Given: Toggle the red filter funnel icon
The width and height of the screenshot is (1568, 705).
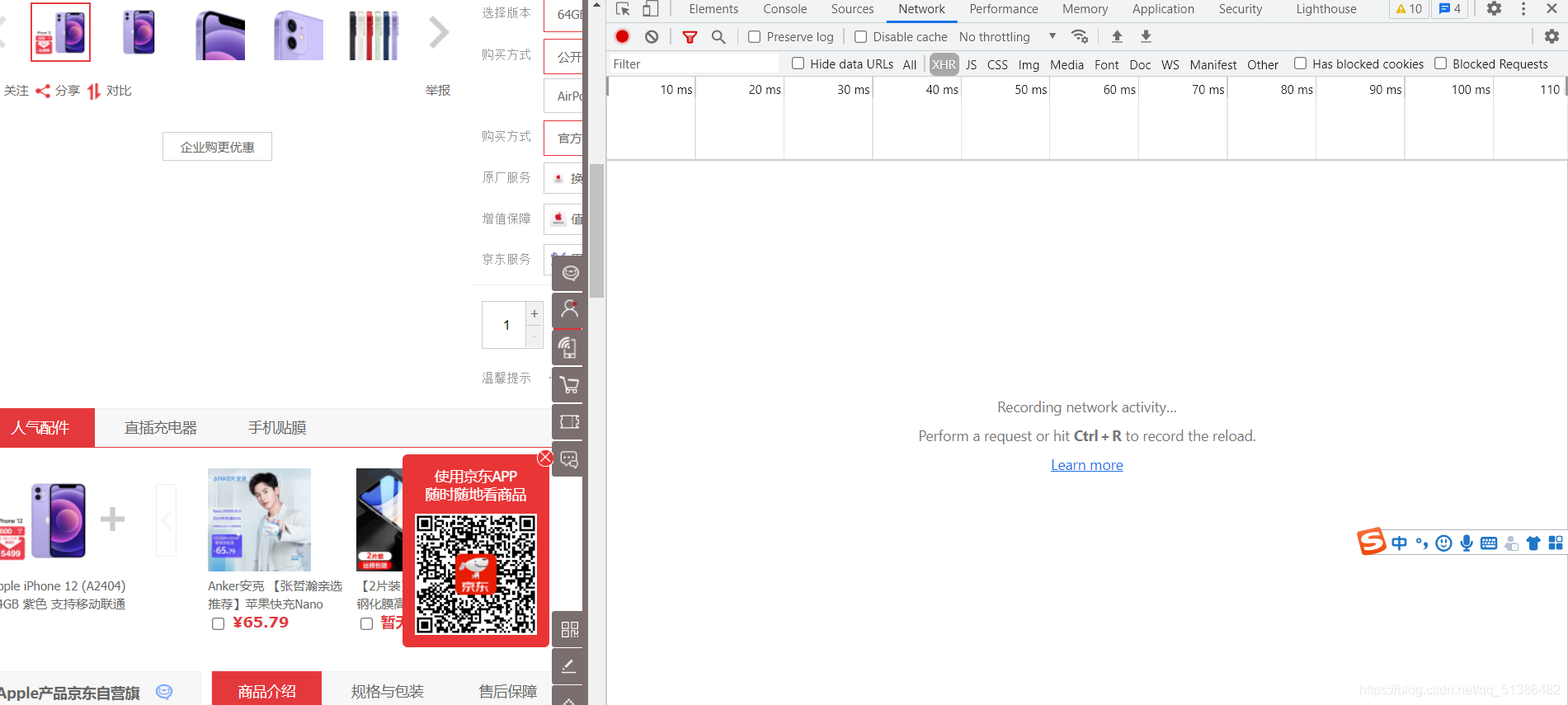Looking at the screenshot, I should point(690,36).
